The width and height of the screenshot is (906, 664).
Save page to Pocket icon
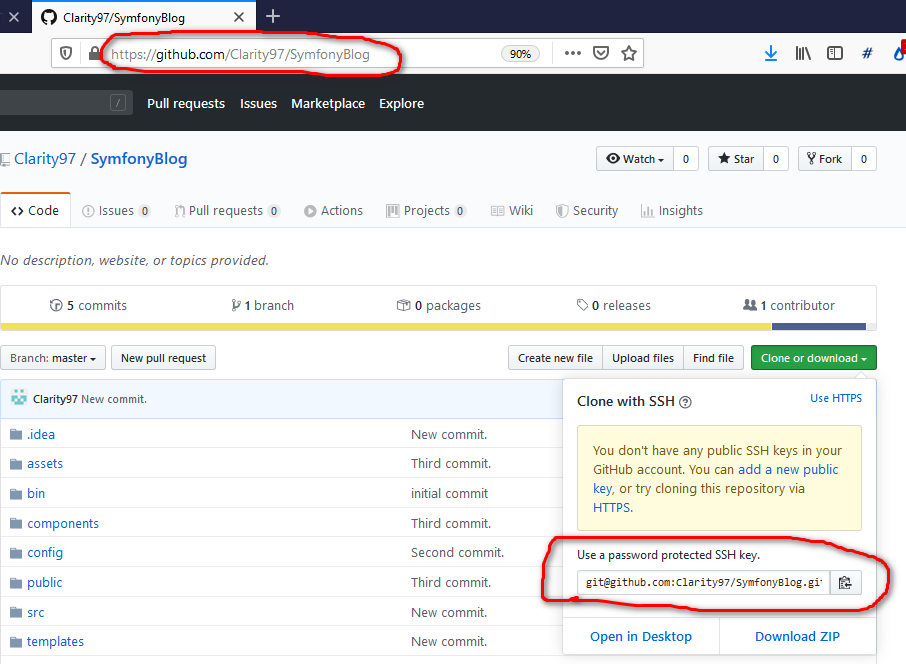tap(601, 53)
